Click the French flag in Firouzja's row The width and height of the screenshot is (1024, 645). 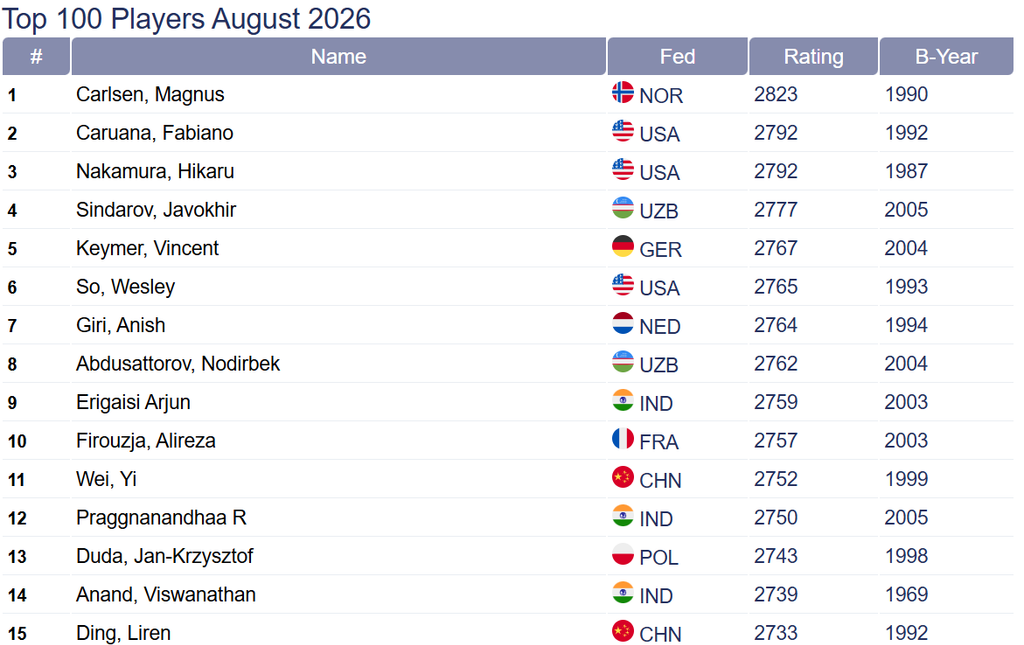tap(622, 439)
